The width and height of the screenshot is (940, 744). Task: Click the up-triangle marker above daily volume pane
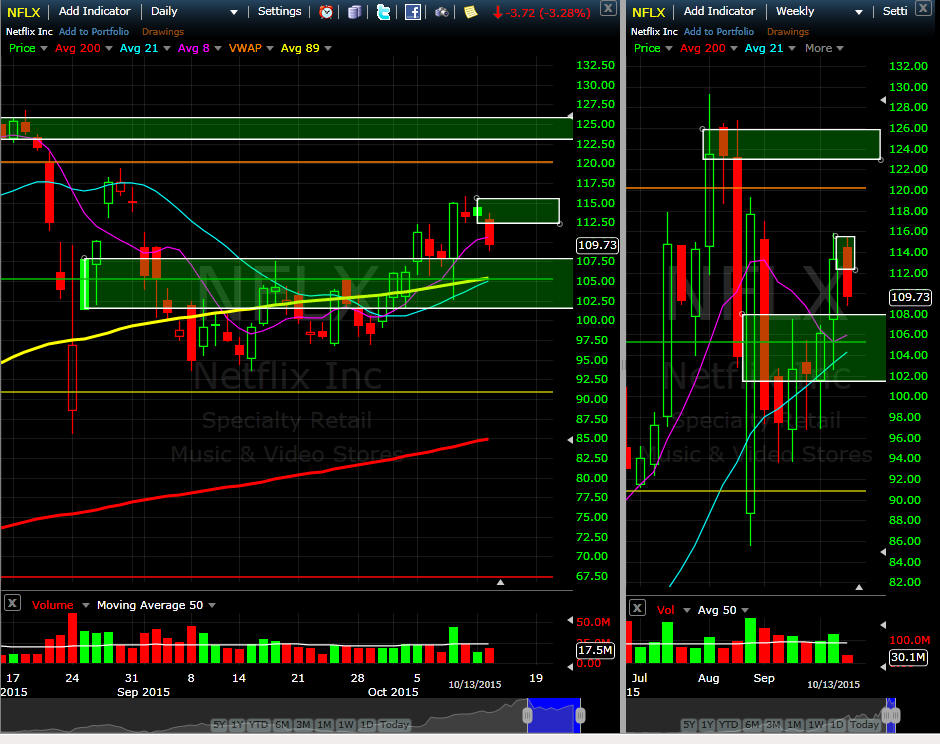pyautogui.click(x=501, y=582)
